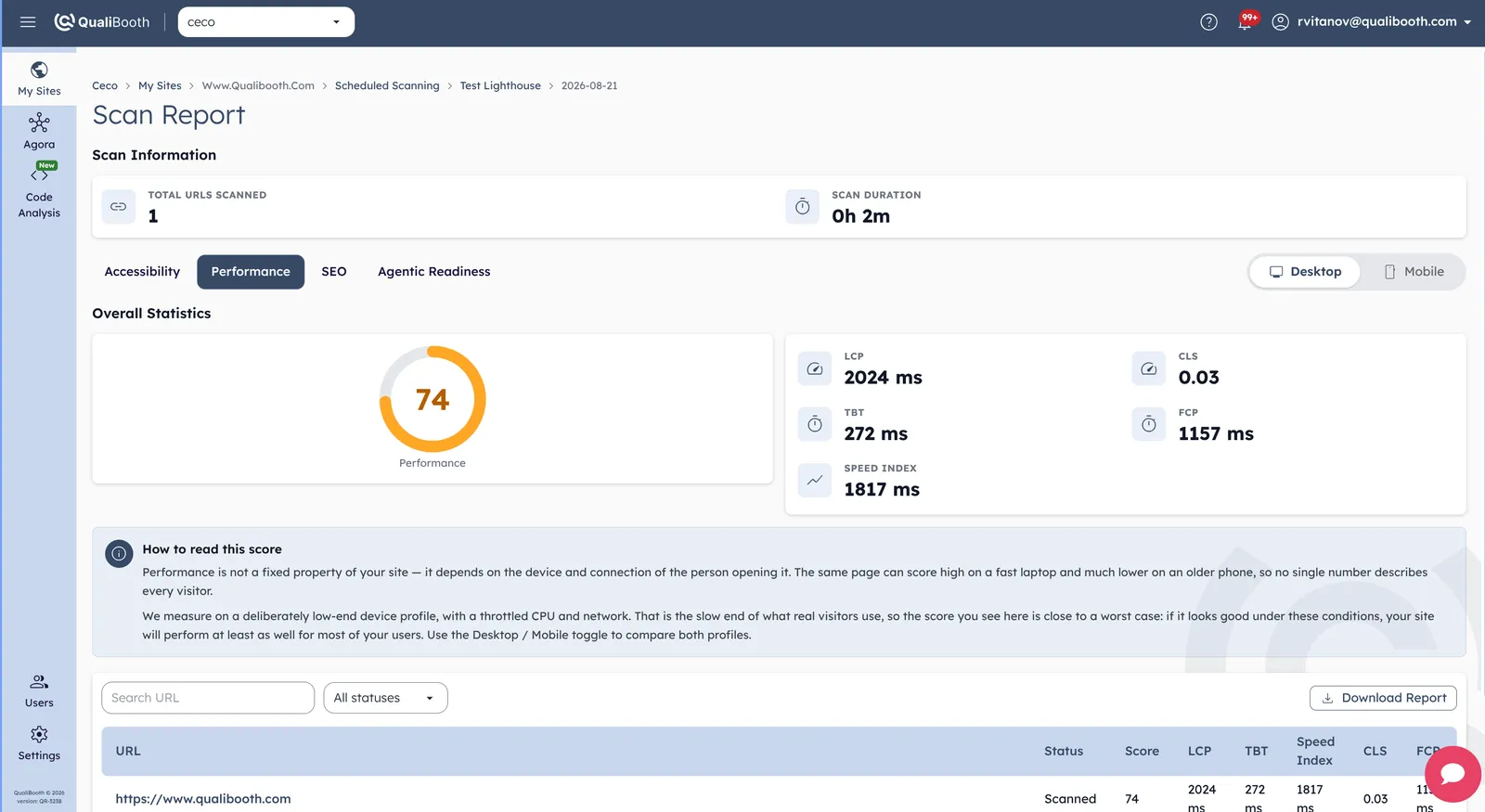
Task: Click the 1157 ms FCP metric value
Action: (x=1216, y=433)
